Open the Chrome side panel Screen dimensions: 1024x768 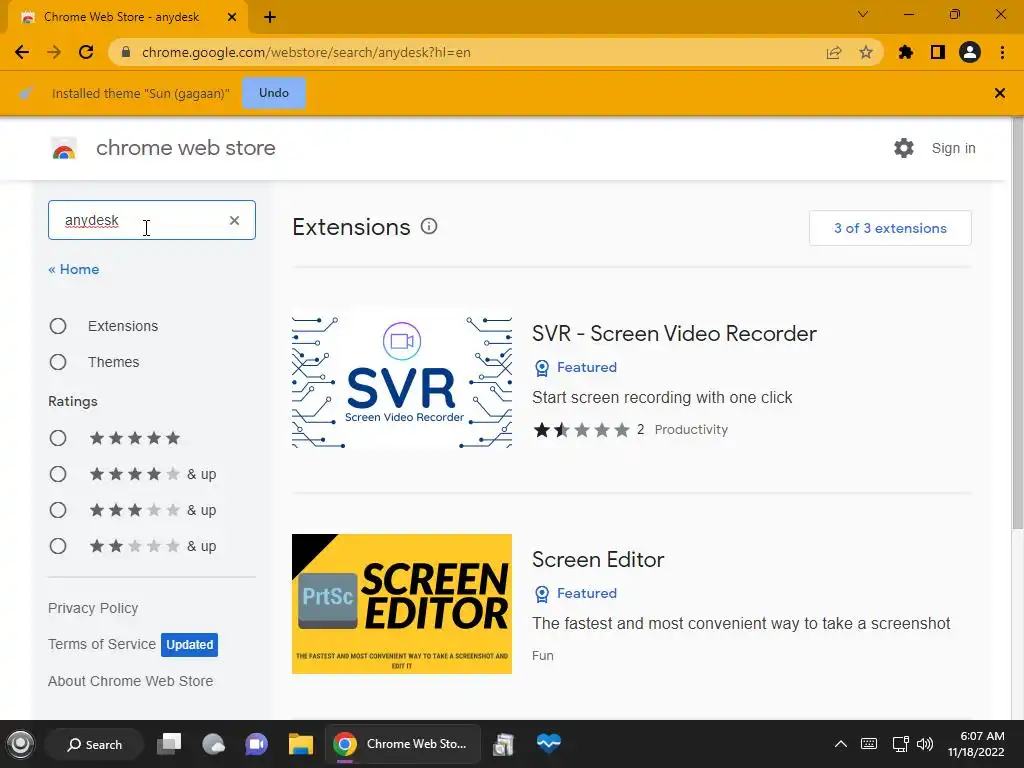[938, 52]
